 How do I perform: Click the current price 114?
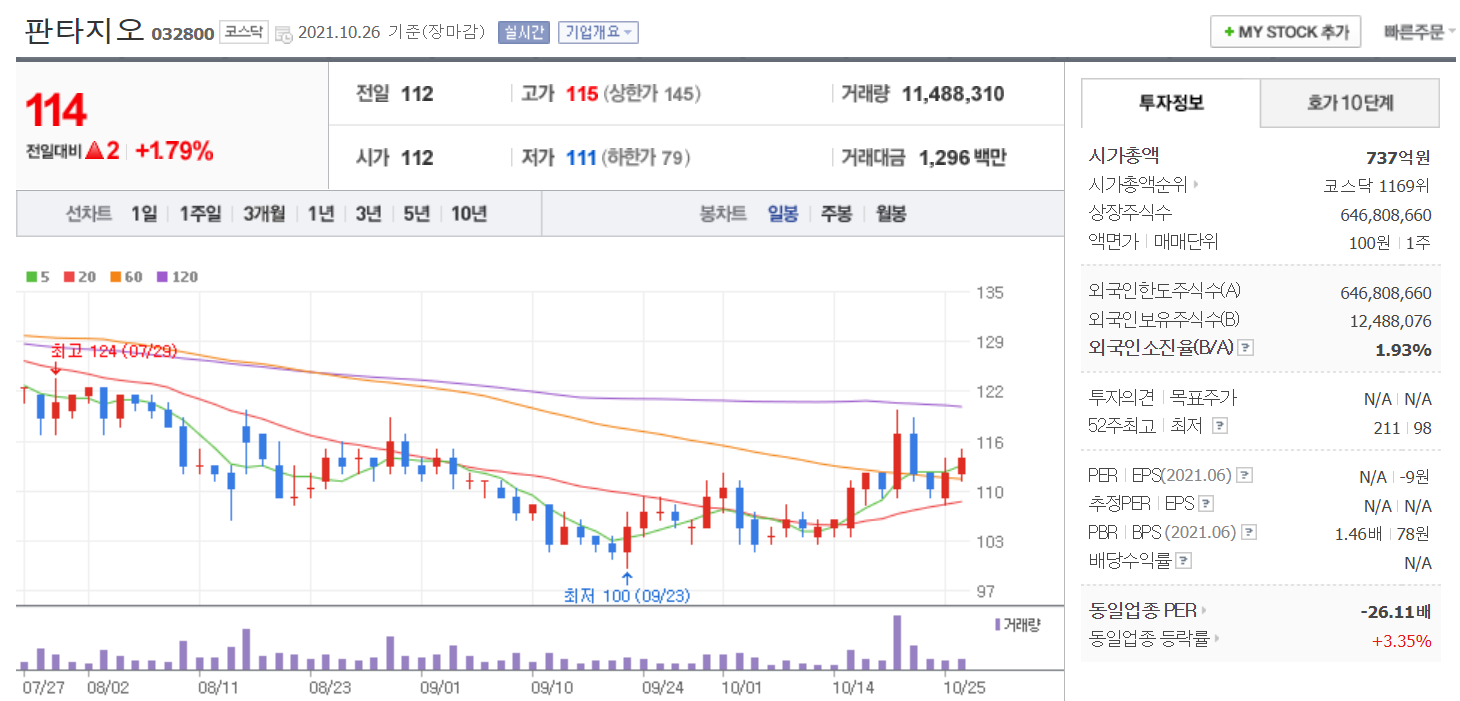(x=56, y=110)
